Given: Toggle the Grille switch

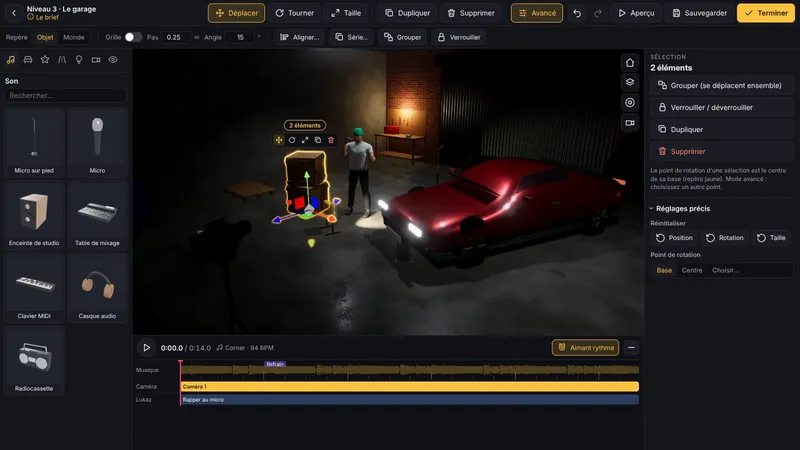Looking at the screenshot, I should tap(133, 37).
